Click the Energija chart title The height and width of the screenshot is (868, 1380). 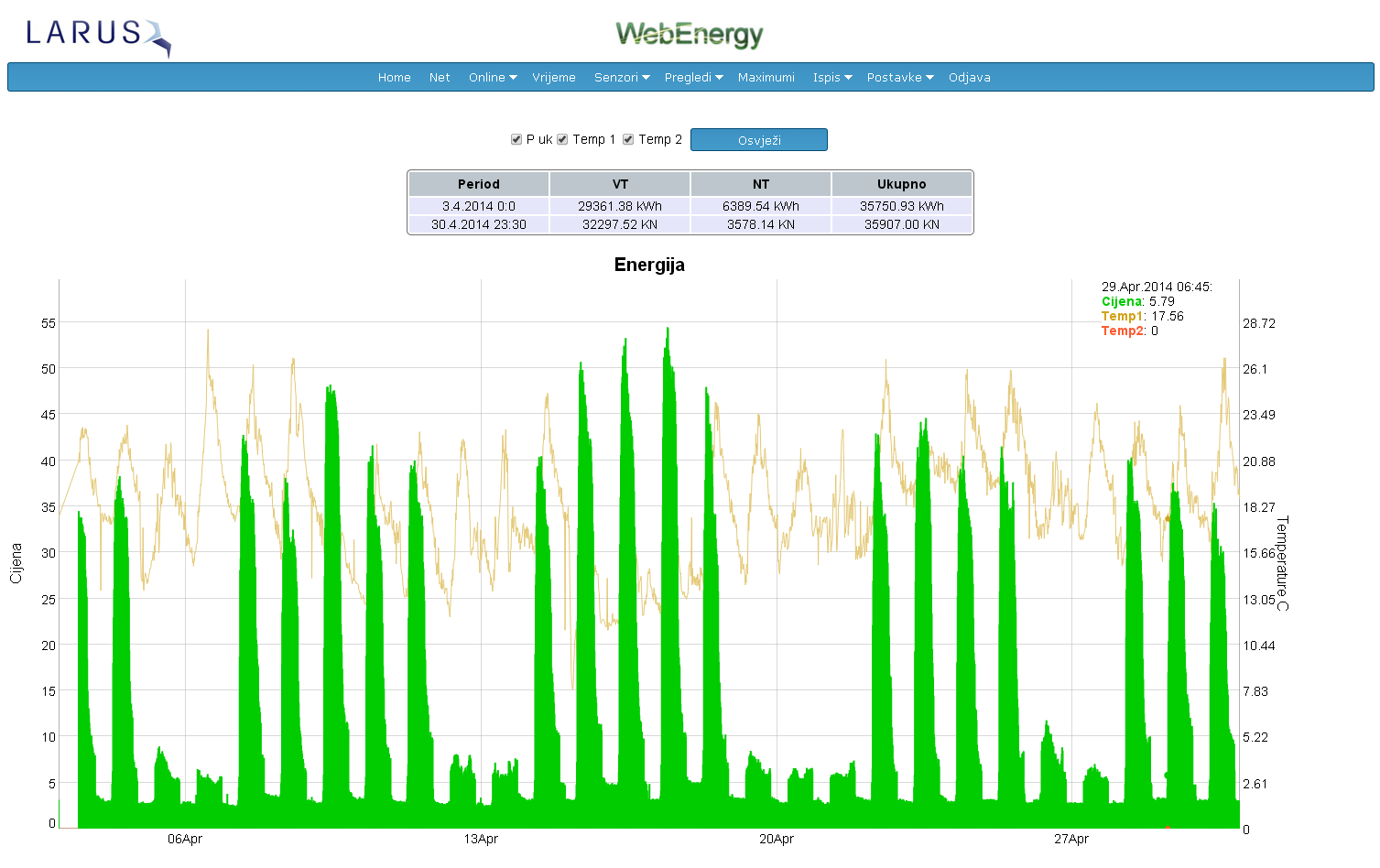pos(649,265)
